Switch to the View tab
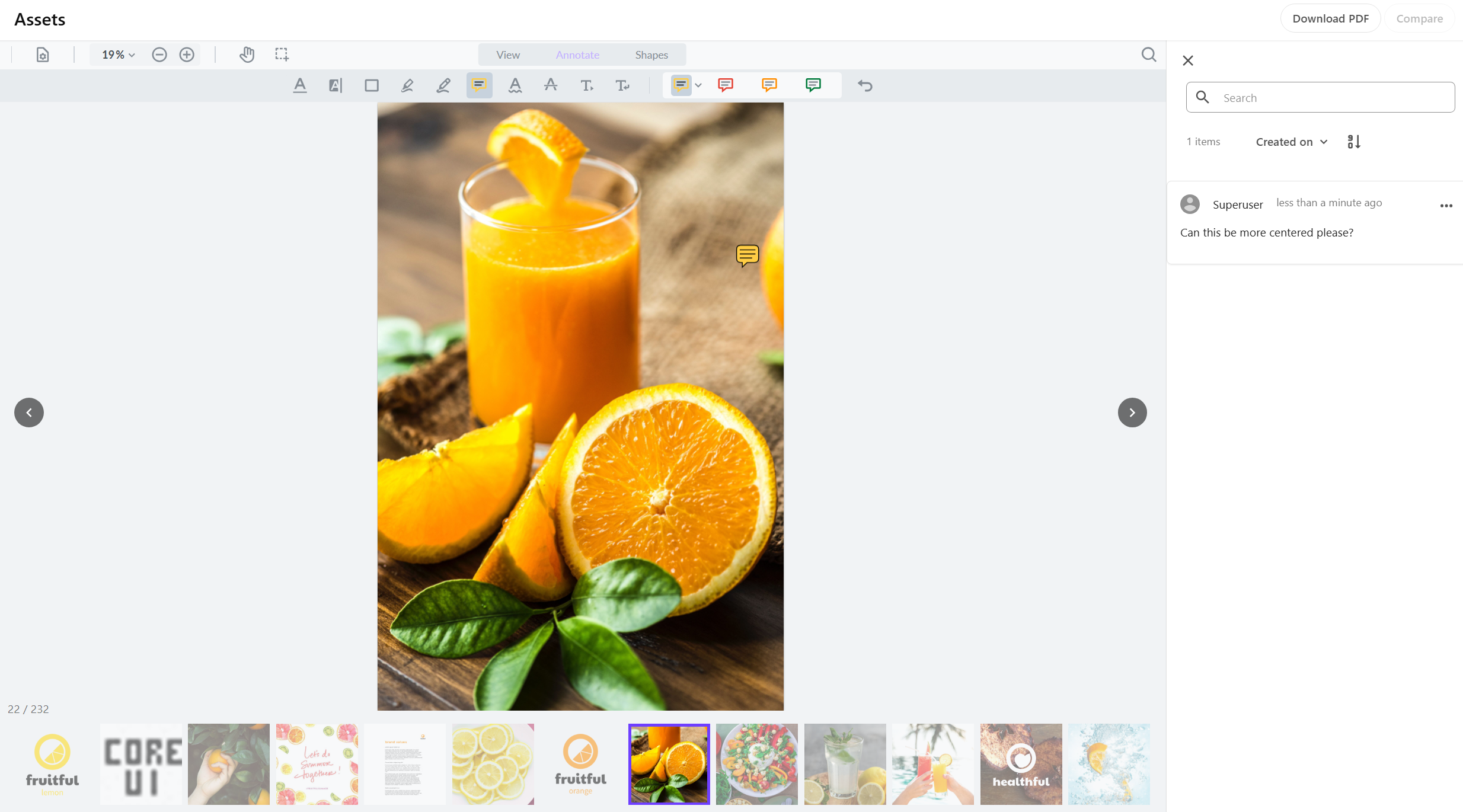Screen dimensions: 1463x812 507,55
